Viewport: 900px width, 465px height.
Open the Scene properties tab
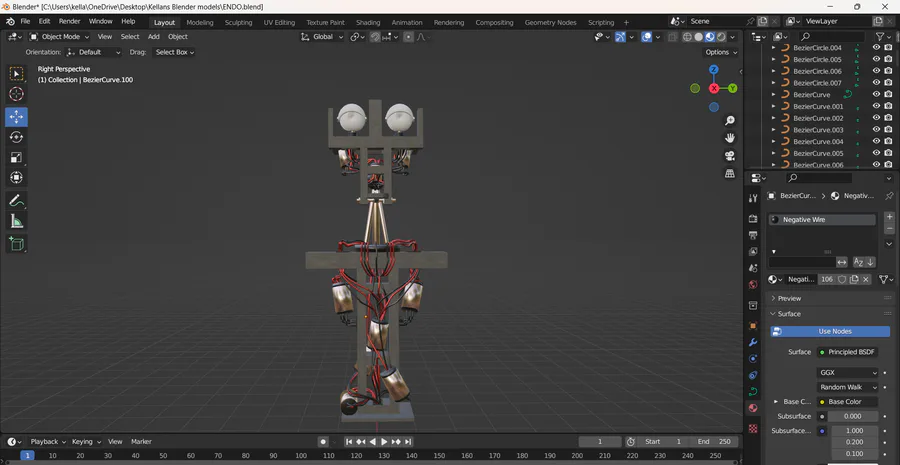(x=753, y=268)
